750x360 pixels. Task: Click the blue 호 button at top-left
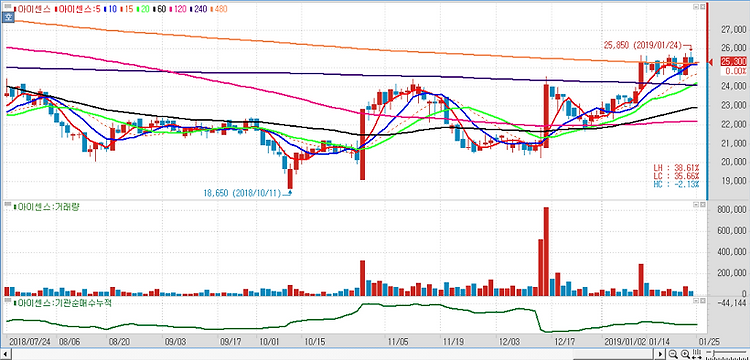click(x=7, y=18)
